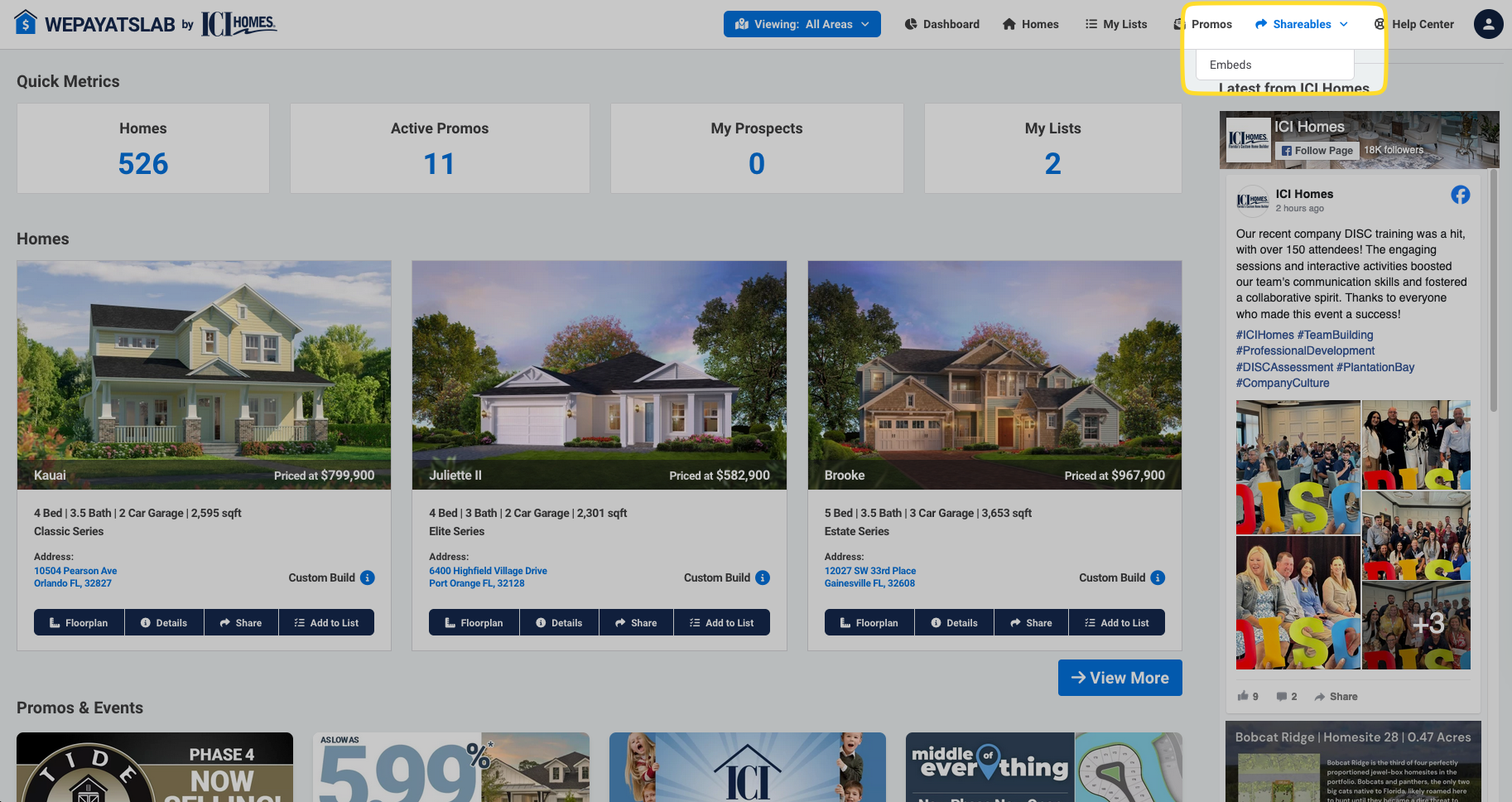Click the ICI Homes logo in header
This screenshot has height=802, width=1512.
click(x=239, y=23)
